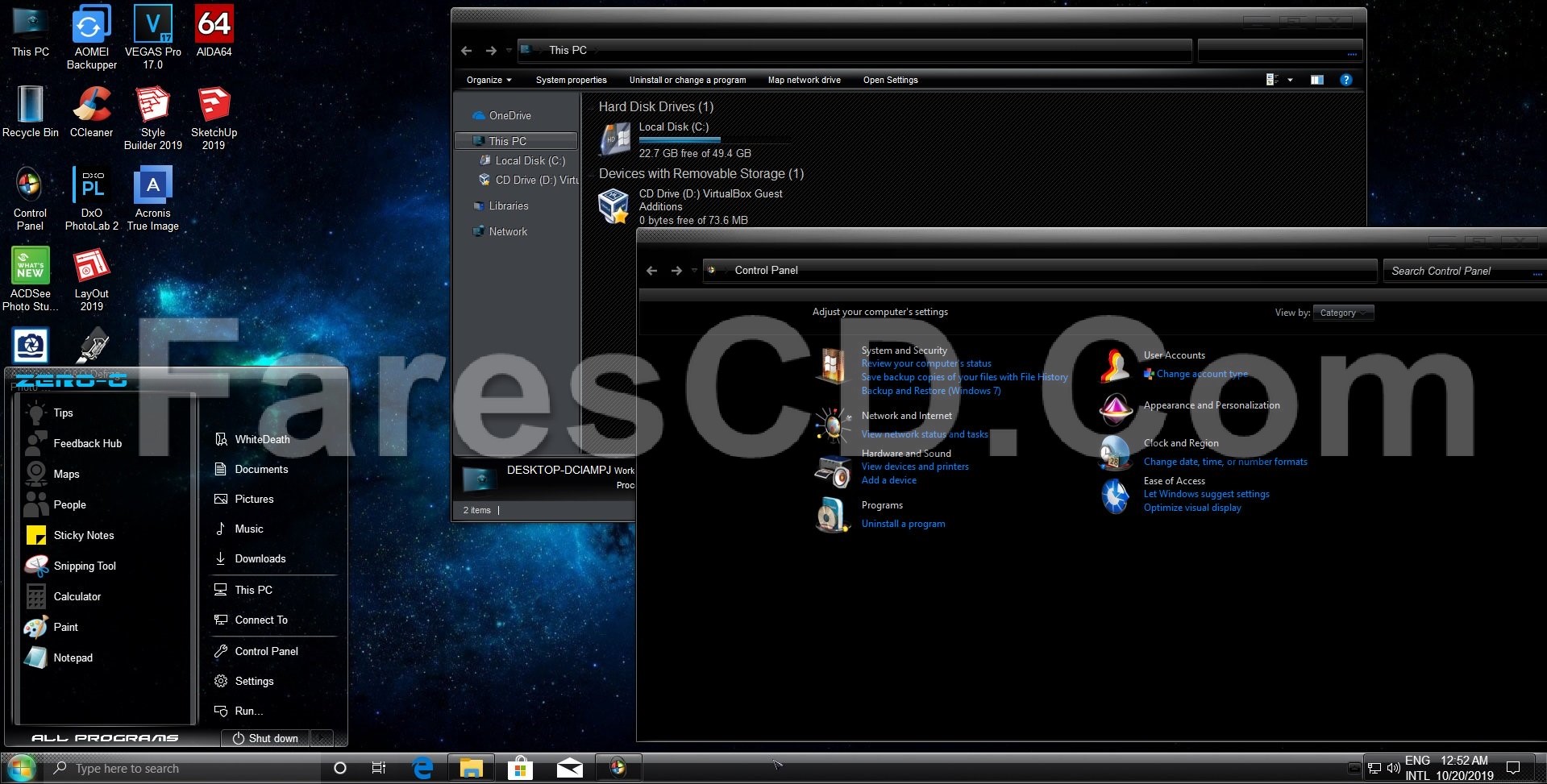Open the Style Builder 2019 desktop icon
The height and width of the screenshot is (784, 1547).
pos(152,118)
